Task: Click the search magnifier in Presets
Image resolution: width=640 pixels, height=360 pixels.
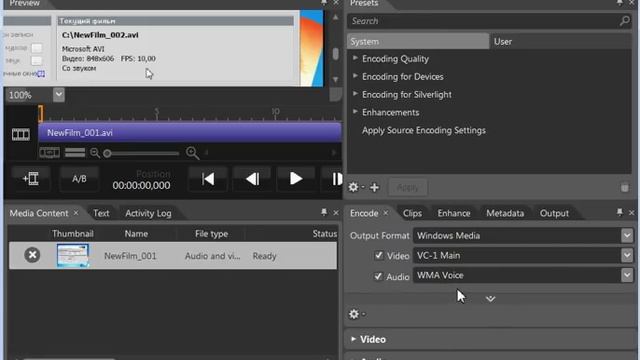Action: [x=624, y=21]
